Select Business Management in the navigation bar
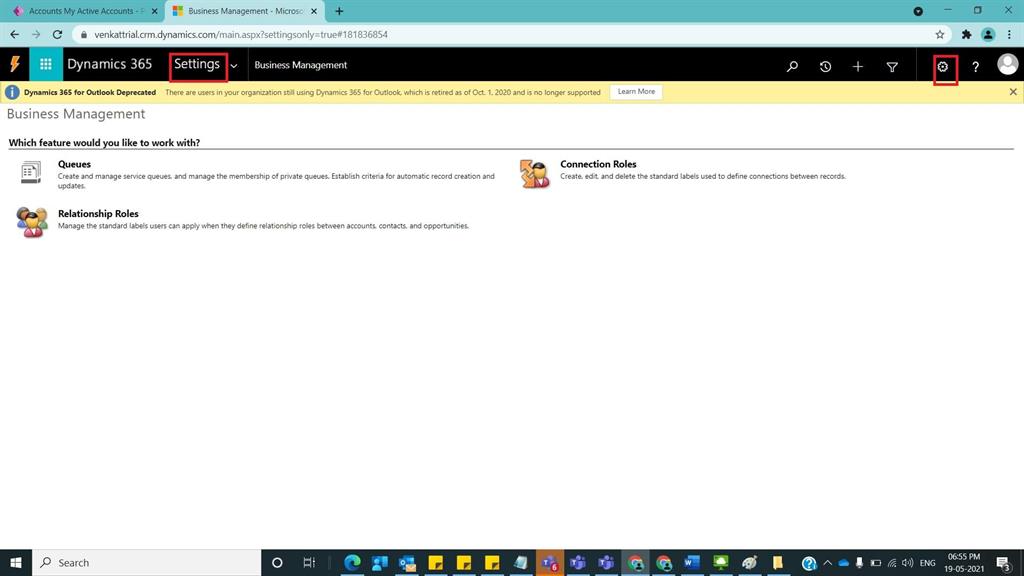 pyautogui.click(x=300, y=66)
